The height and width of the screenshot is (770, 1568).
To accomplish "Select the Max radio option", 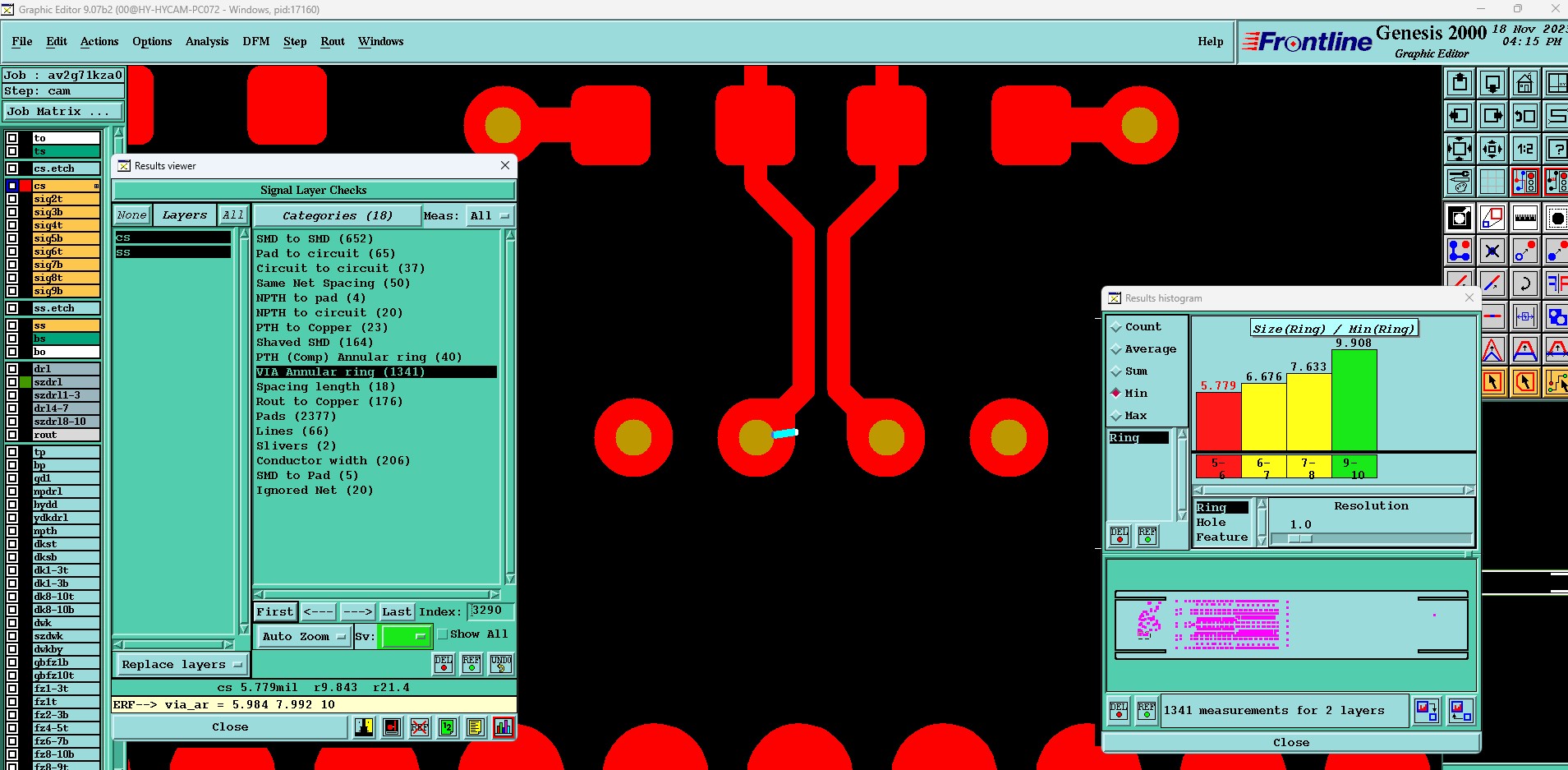I will click(x=1116, y=416).
